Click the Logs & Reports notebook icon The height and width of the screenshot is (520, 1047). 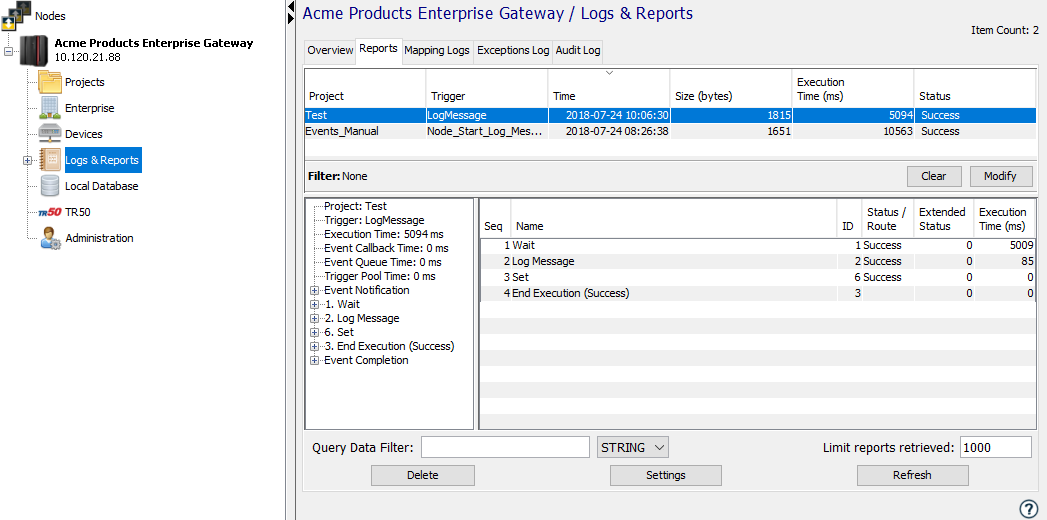click(49, 160)
